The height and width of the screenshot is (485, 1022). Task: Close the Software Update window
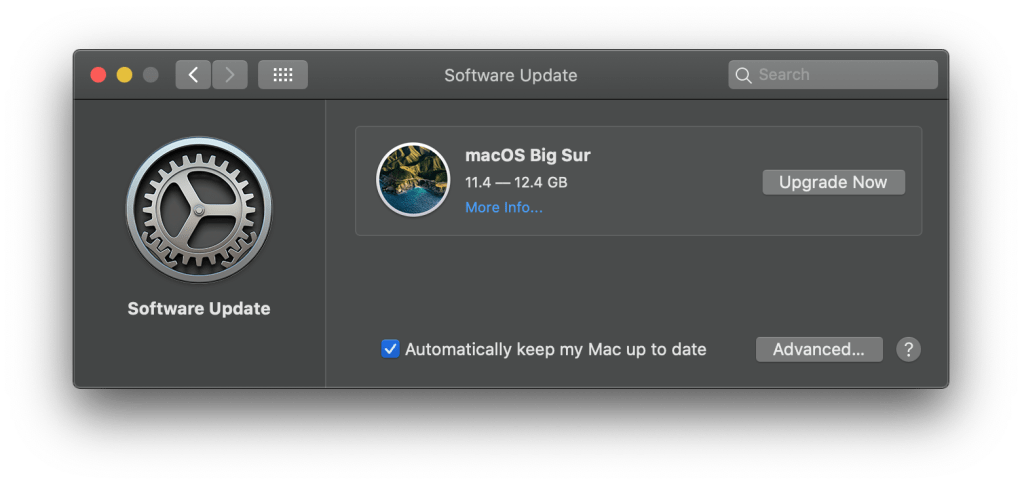pyautogui.click(x=98, y=75)
